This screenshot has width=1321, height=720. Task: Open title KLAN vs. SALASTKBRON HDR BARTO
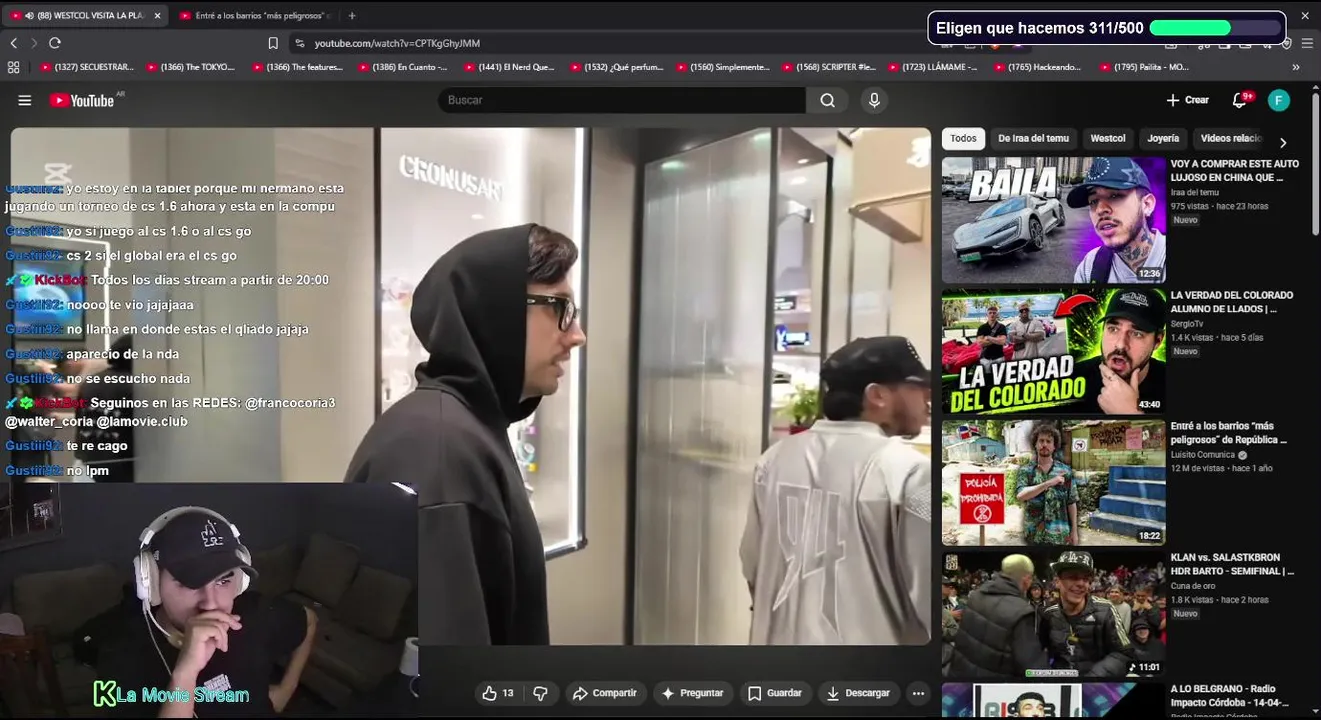[x=1232, y=564]
